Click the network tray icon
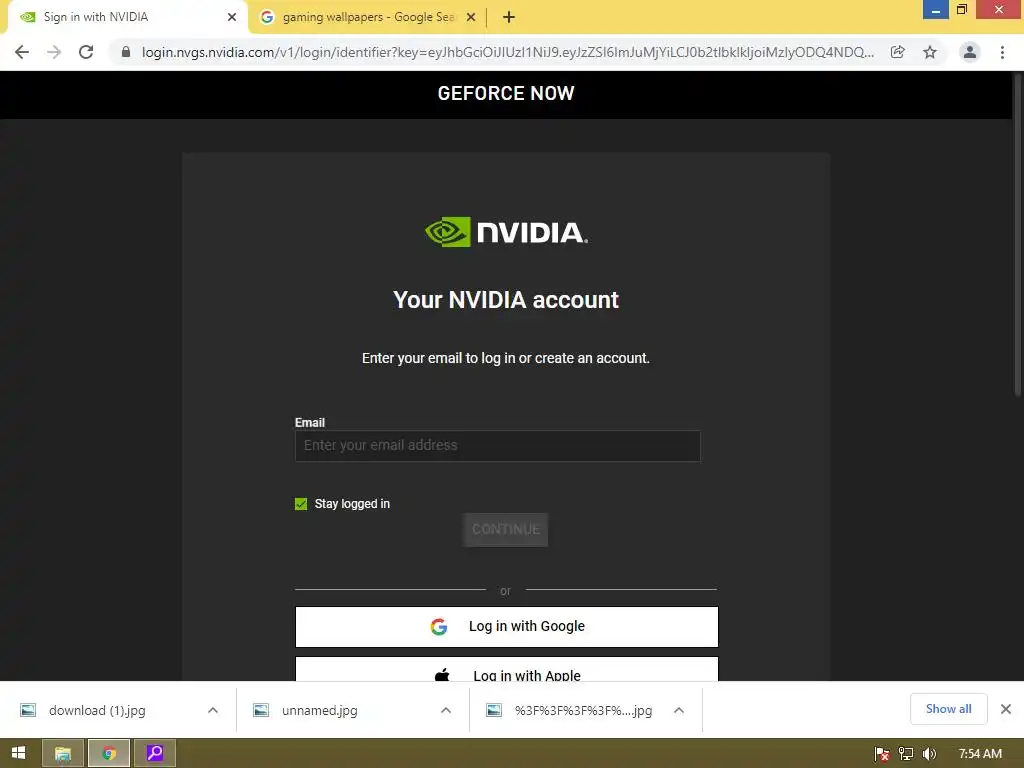 tap(906, 754)
